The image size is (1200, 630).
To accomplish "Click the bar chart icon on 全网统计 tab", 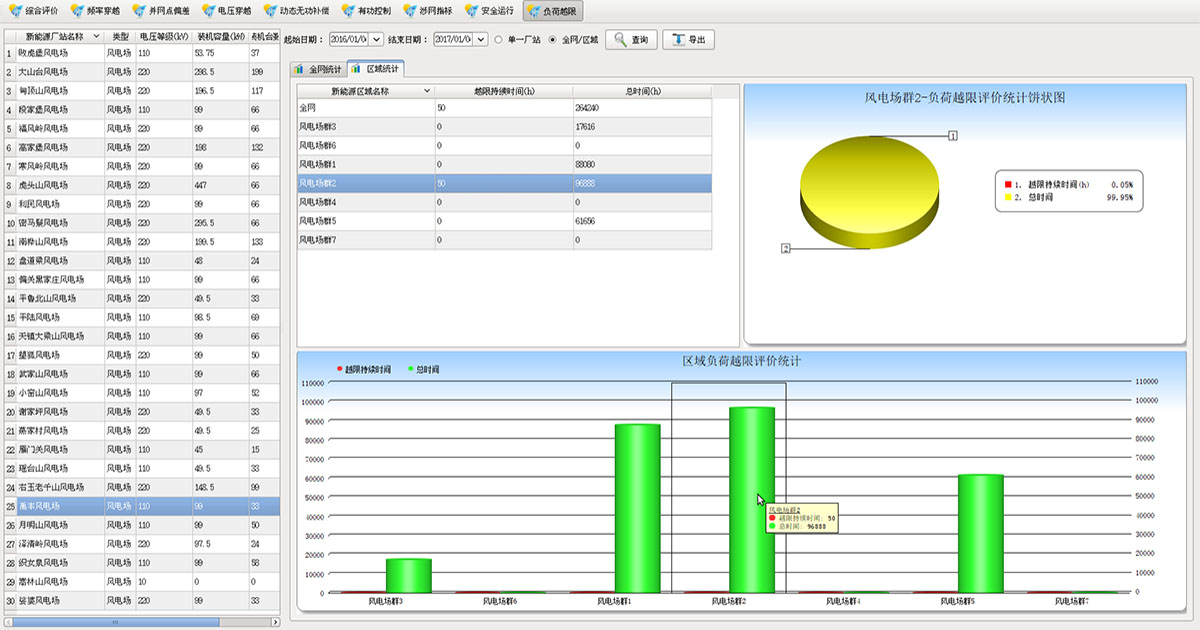I will (299, 70).
